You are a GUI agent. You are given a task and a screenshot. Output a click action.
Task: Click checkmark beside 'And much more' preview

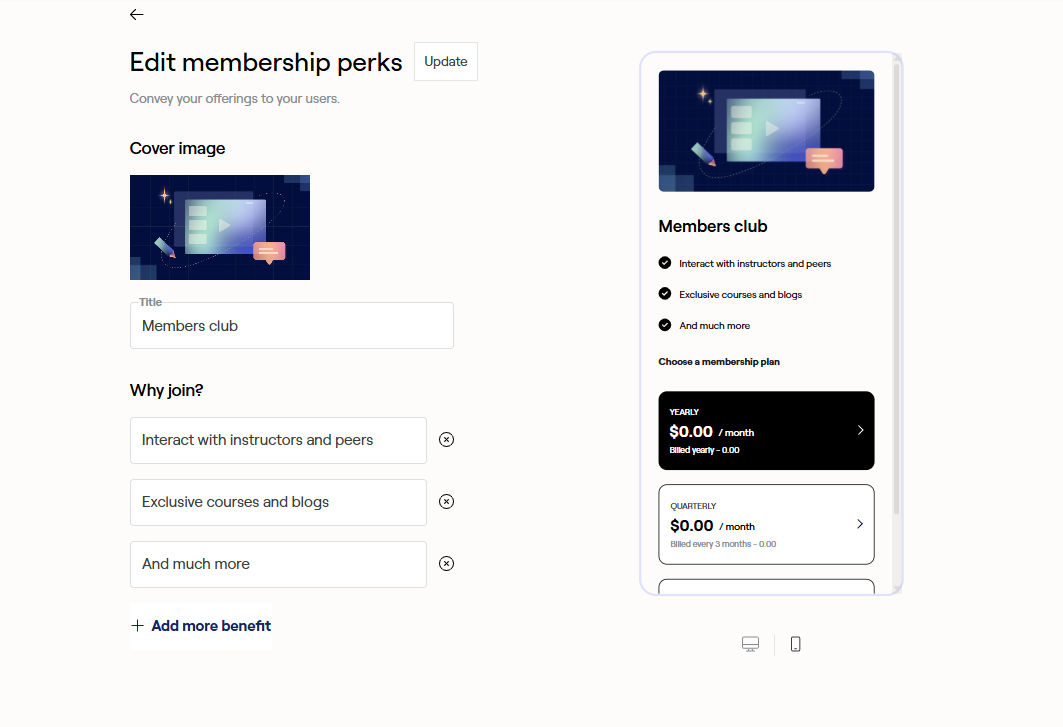pos(665,325)
